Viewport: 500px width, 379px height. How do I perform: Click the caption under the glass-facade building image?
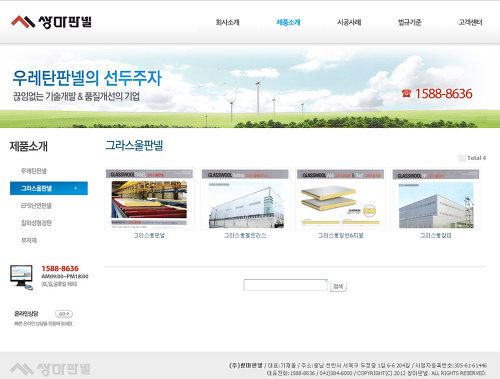pyautogui.click(x=245, y=235)
